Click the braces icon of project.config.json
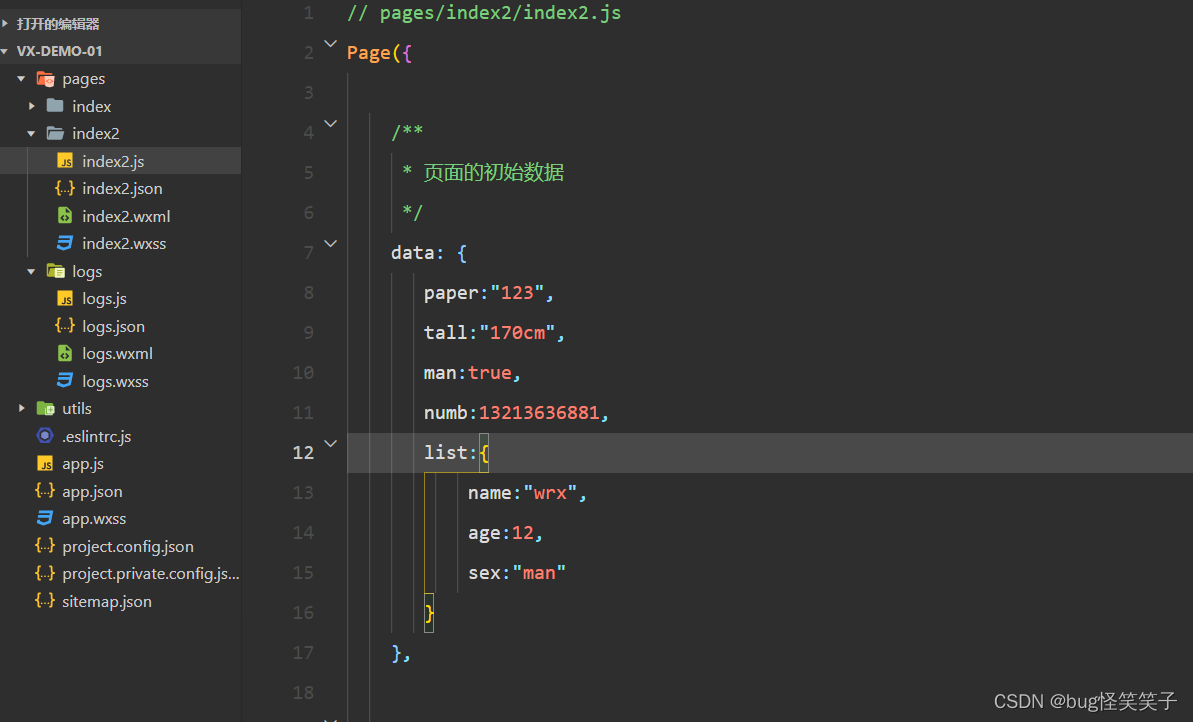Image resolution: width=1193 pixels, height=722 pixels. click(45, 546)
